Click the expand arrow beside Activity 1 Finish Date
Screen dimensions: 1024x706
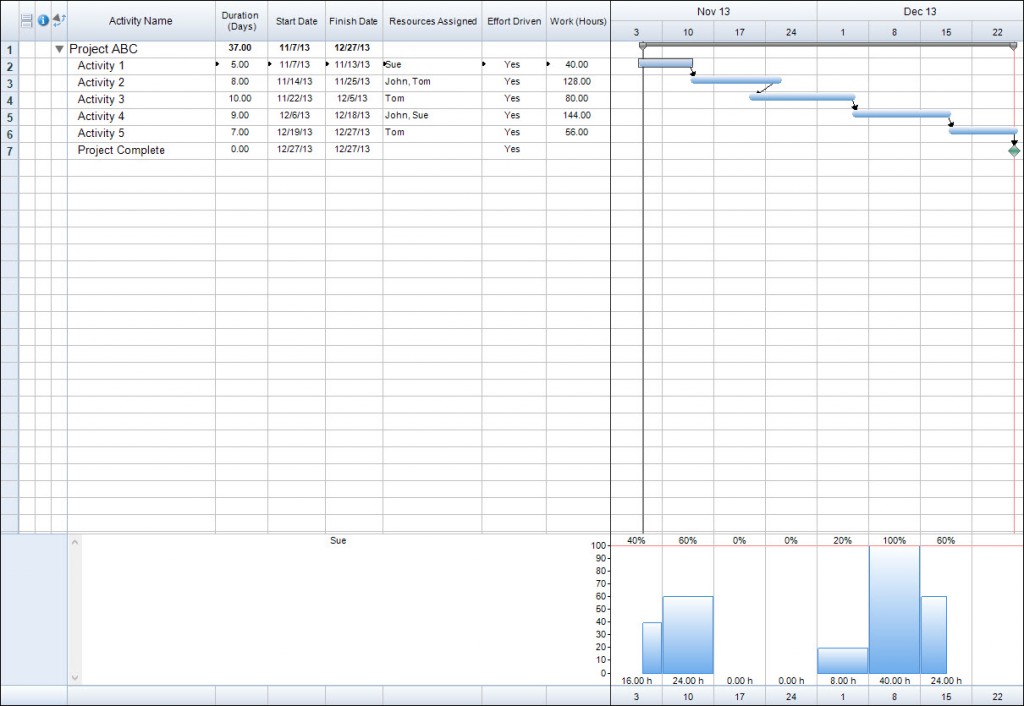click(327, 64)
